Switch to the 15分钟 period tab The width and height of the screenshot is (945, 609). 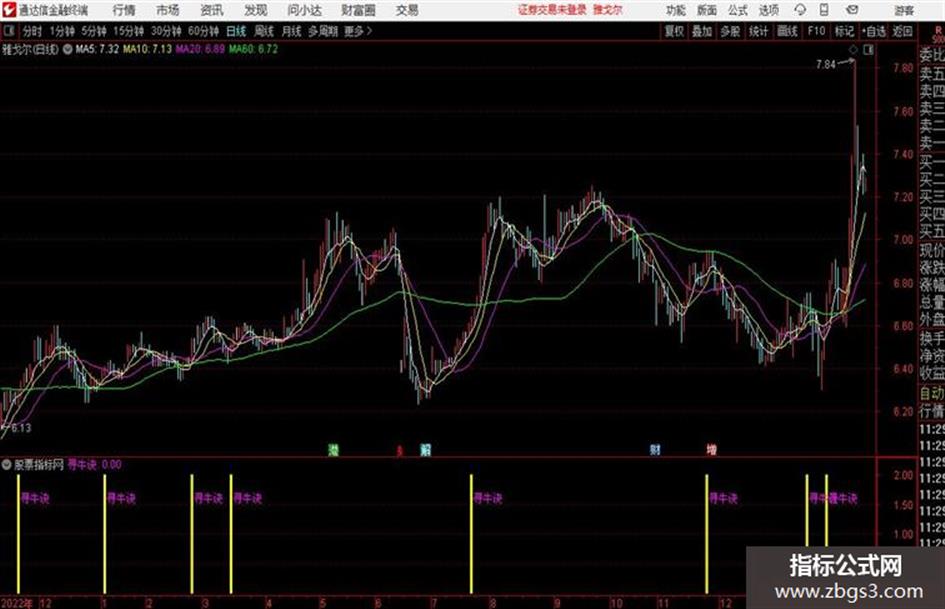click(128, 31)
